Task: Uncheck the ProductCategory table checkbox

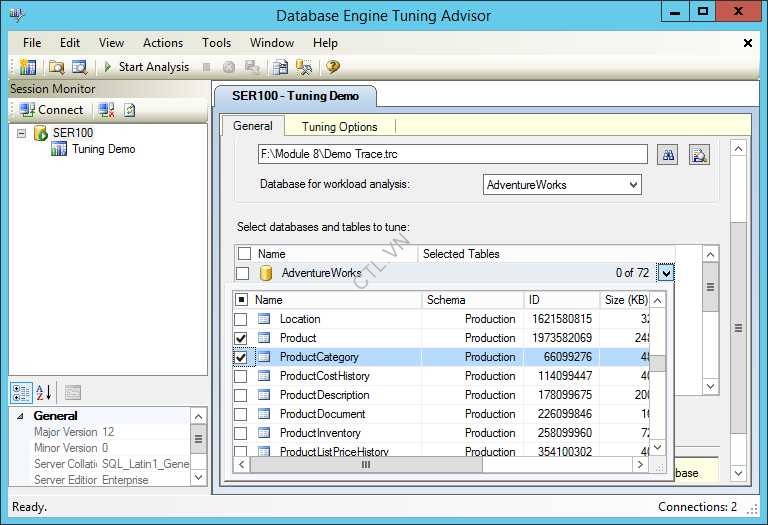Action: (241, 357)
